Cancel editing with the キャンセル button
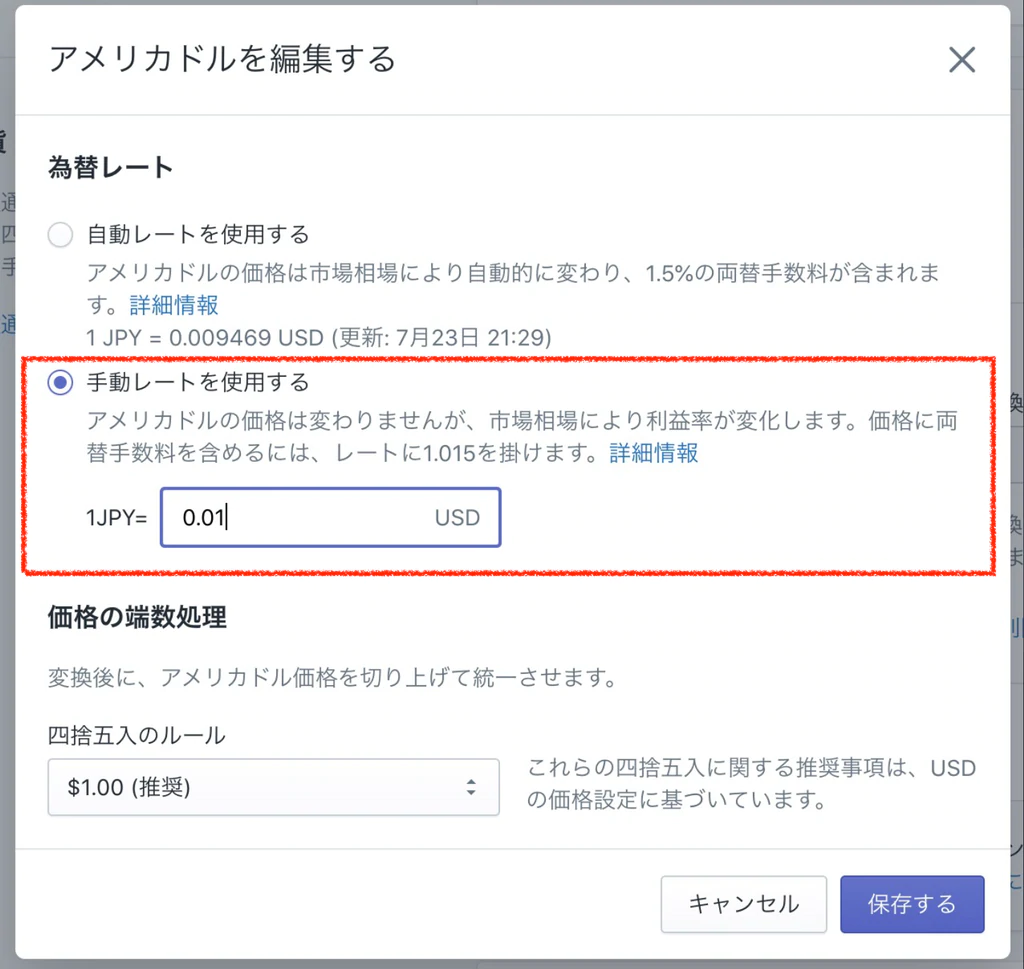The height and width of the screenshot is (969, 1024). pos(743,904)
